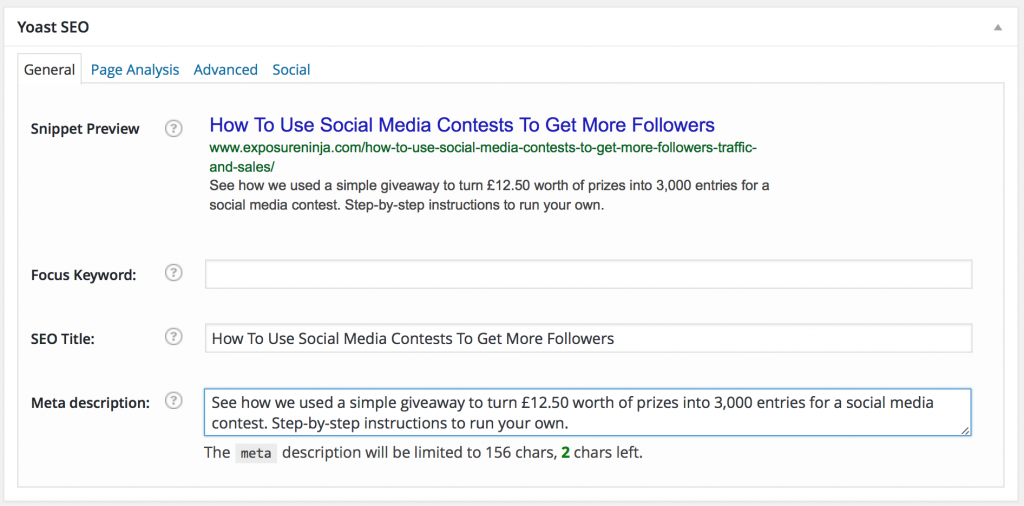Click the Focus Keyword label
This screenshot has width=1024, height=506.
[83, 275]
